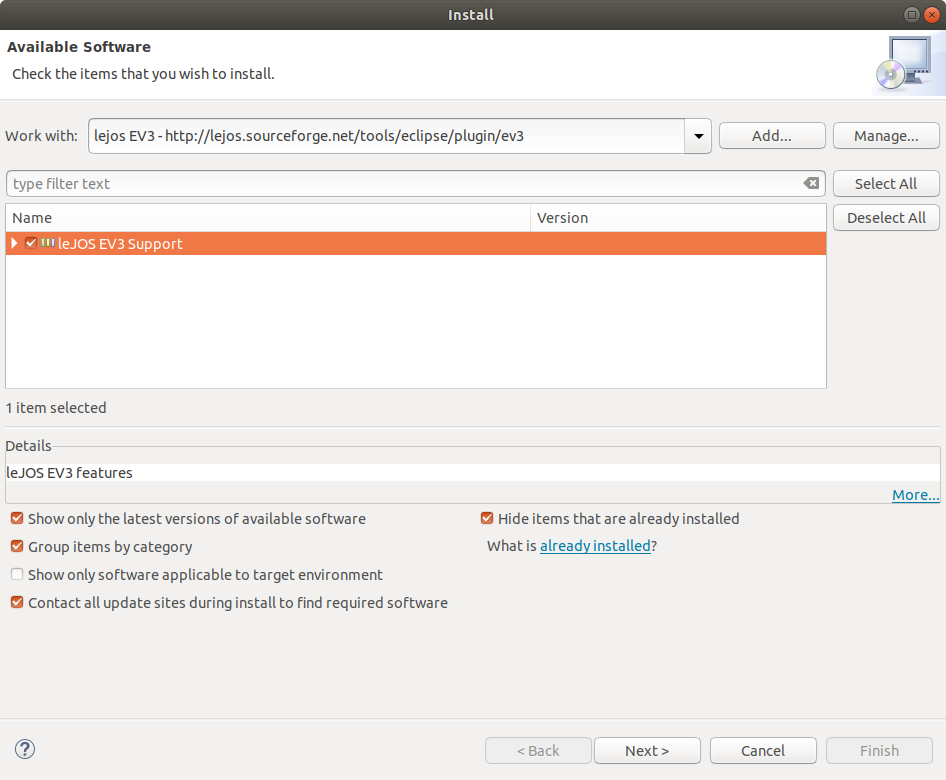Image resolution: width=946 pixels, height=780 pixels.
Task: Follow the already installed link
Action: (595, 545)
